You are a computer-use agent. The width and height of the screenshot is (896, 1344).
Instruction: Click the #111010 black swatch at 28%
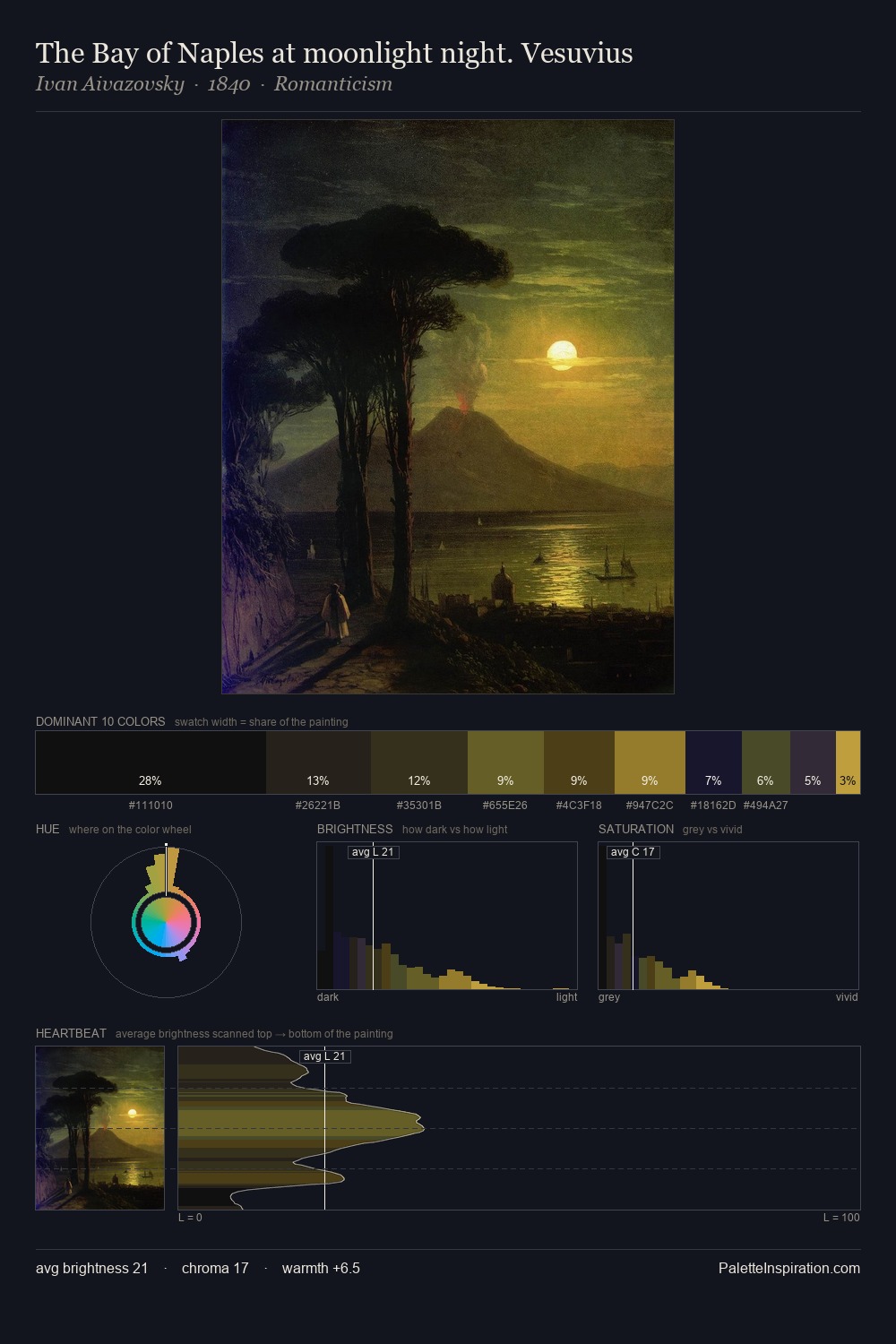point(151,762)
